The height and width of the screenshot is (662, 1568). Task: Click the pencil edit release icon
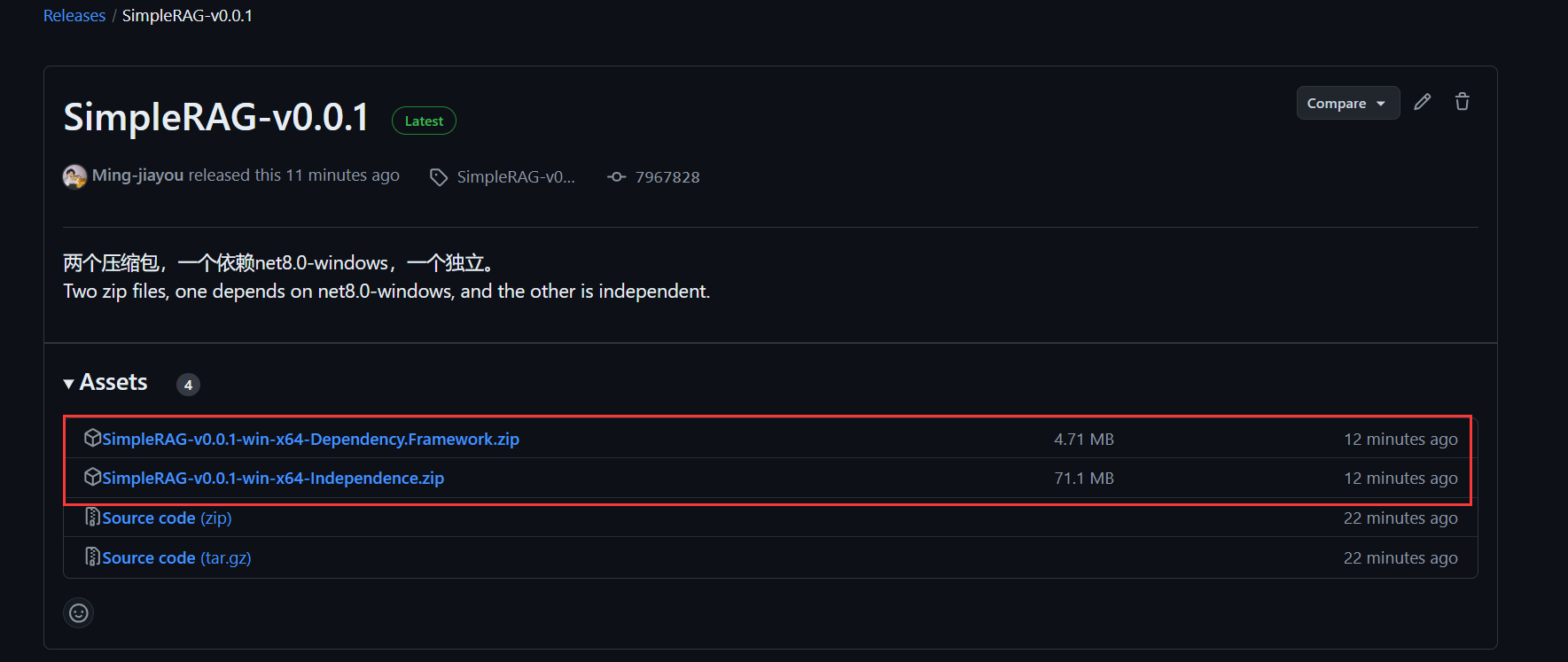(x=1422, y=102)
